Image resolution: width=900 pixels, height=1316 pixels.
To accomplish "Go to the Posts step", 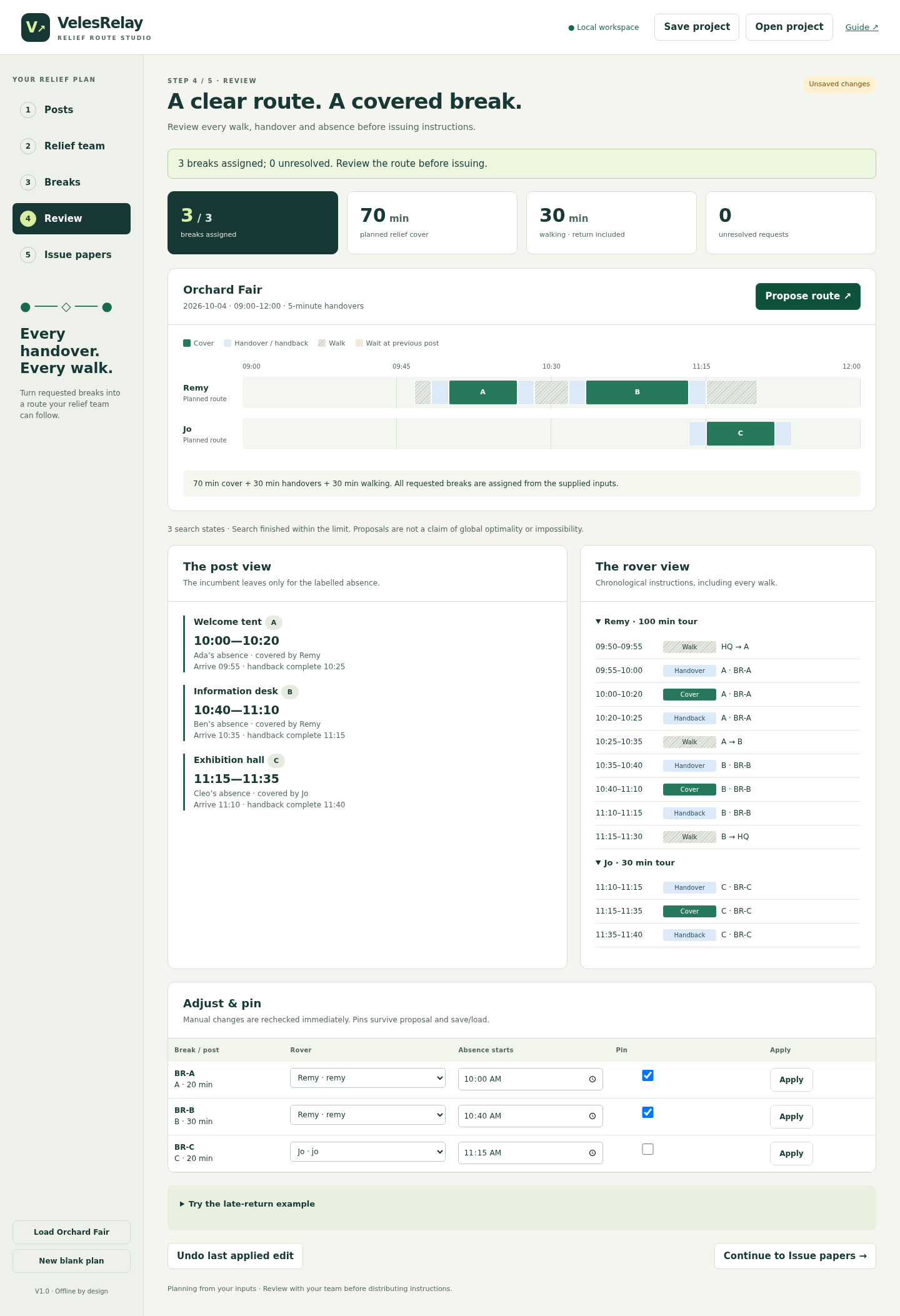I will pyautogui.click(x=71, y=110).
